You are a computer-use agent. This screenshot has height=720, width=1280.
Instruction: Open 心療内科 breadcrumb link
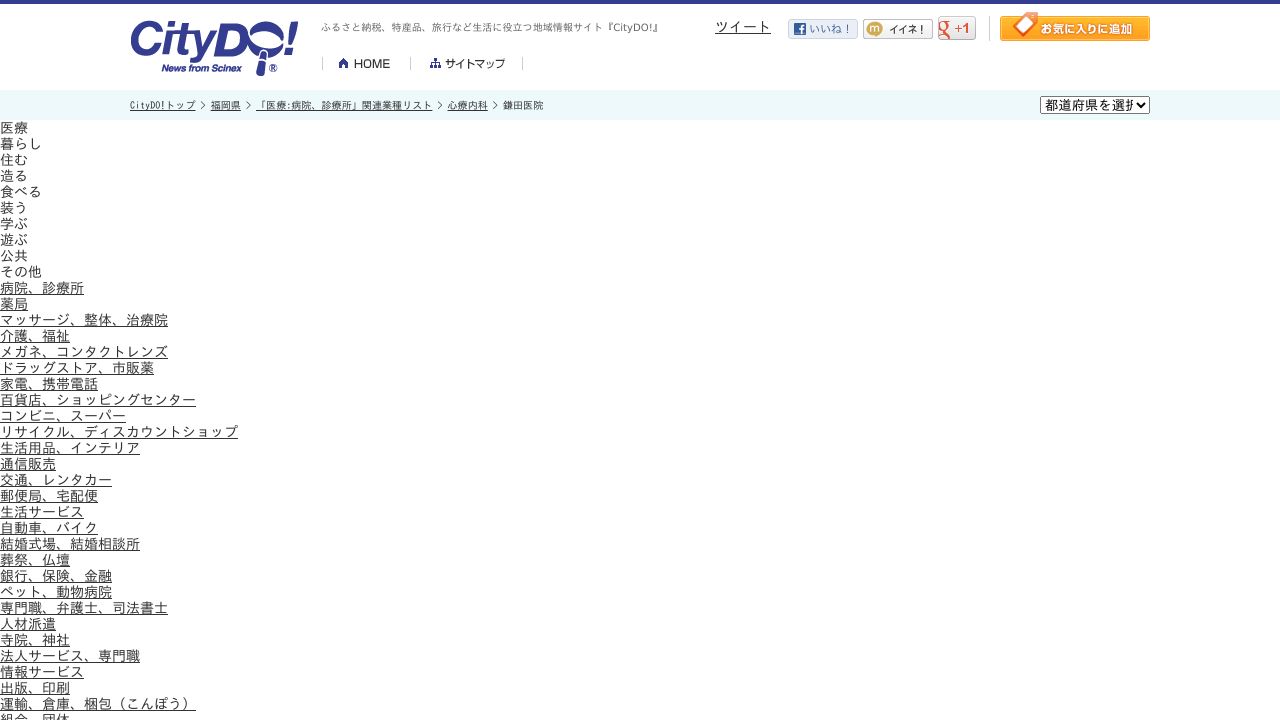click(x=467, y=105)
